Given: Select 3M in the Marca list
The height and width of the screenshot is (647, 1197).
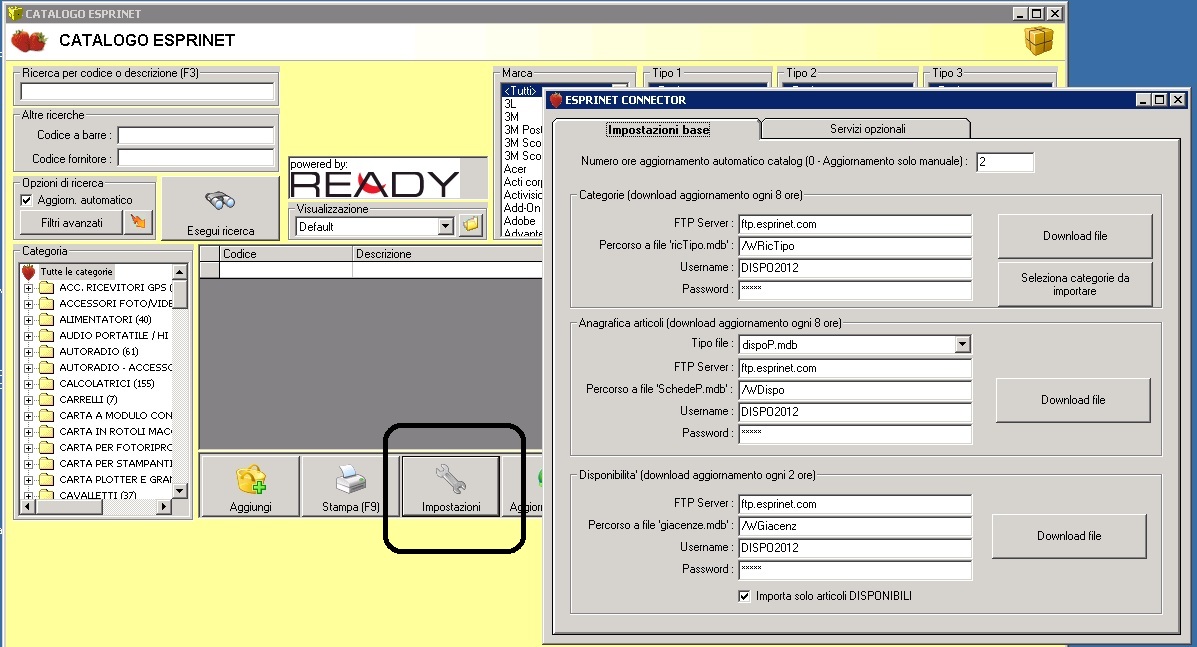Looking at the screenshot, I should point(511,117).
